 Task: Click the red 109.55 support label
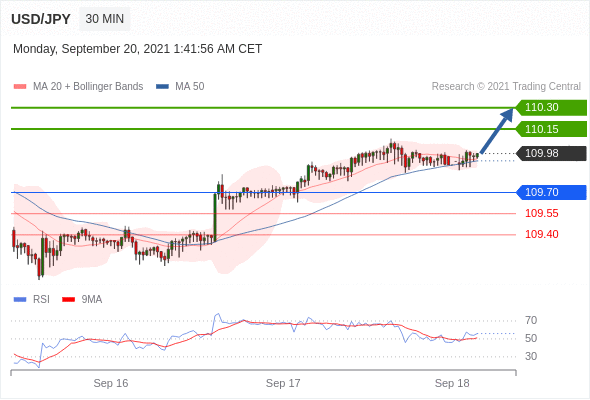(x=542, y=213)
